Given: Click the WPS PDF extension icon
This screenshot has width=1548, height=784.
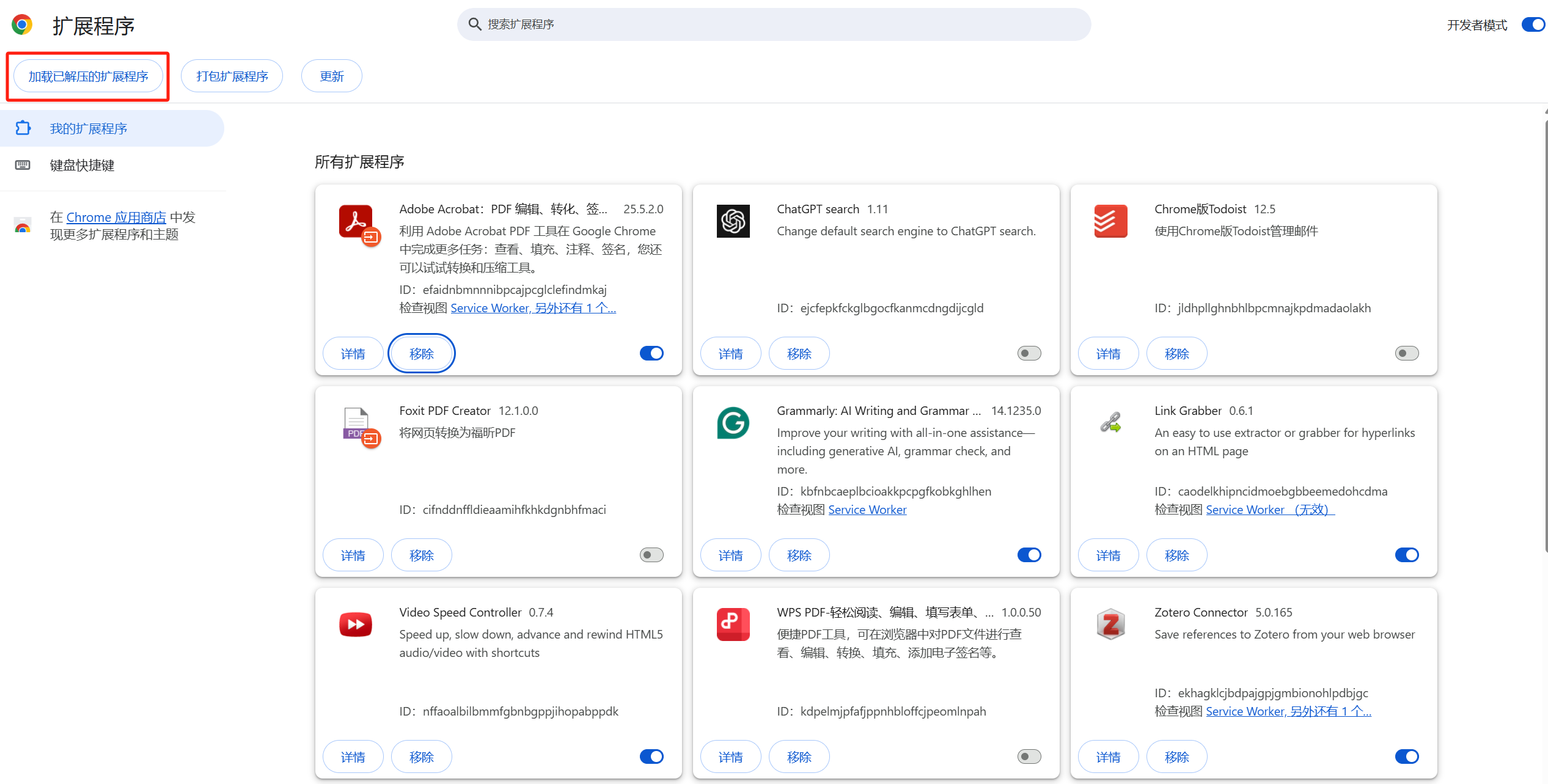Looking at the screenshot, I should [733, 625].
